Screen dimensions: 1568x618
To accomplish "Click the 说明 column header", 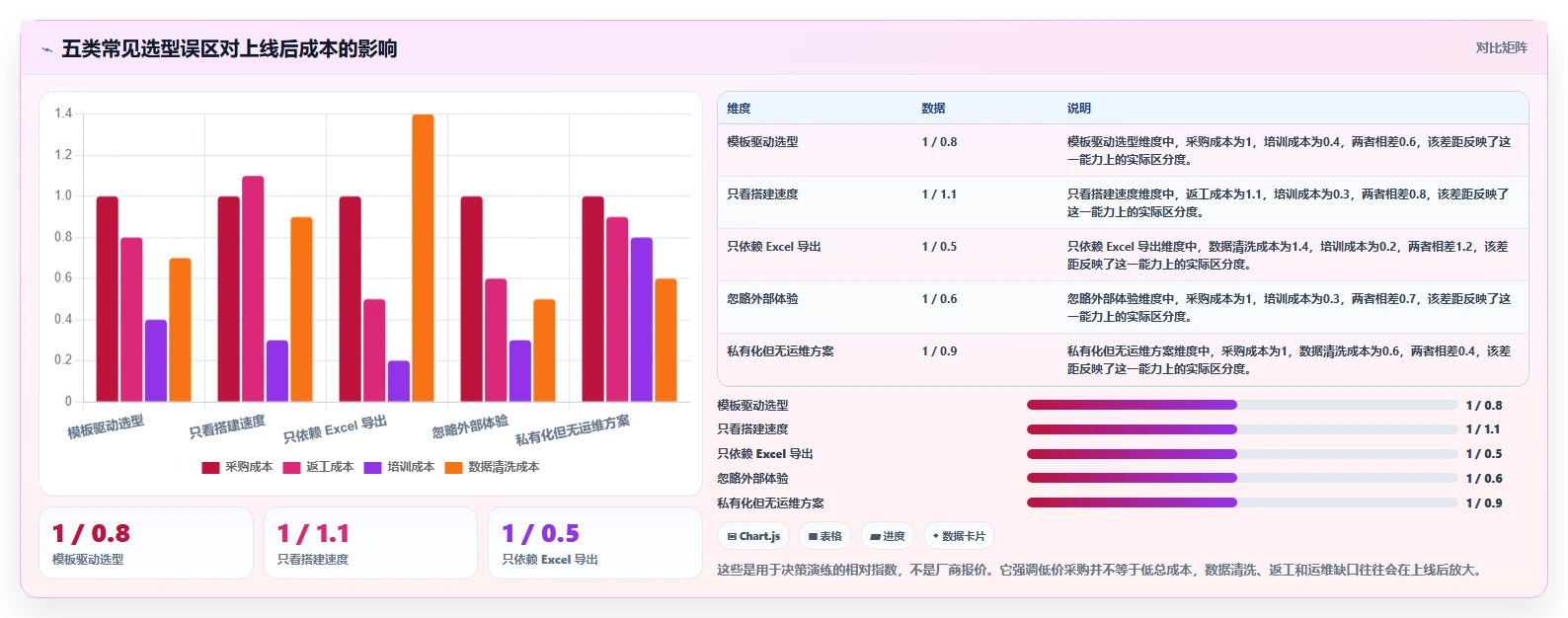I will click(1078, 109).
